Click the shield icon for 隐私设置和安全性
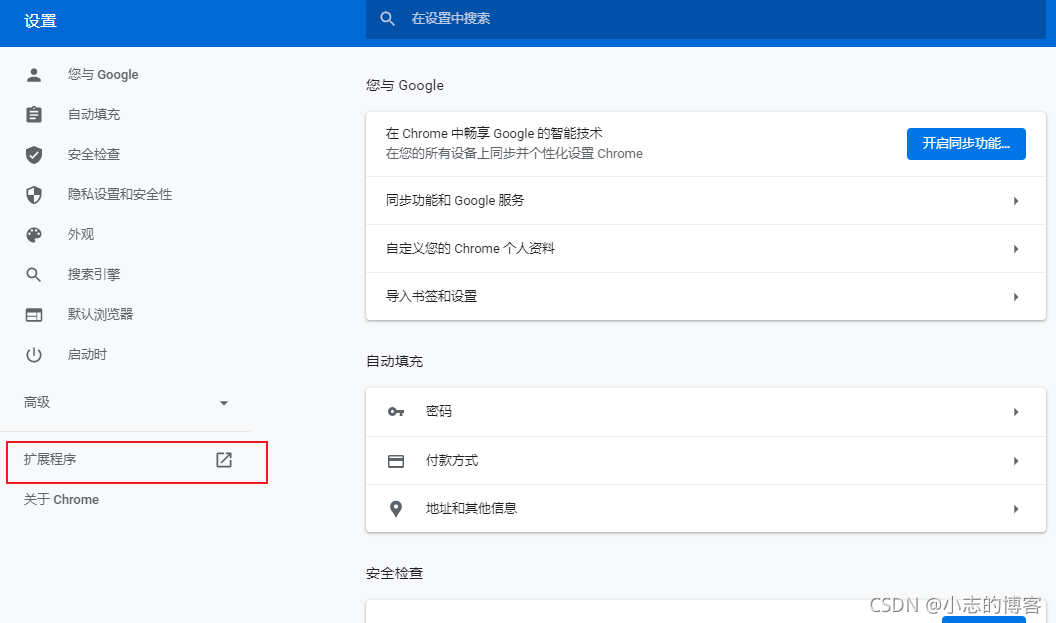This screenshot has width=1056, height=623. (34, 195)
